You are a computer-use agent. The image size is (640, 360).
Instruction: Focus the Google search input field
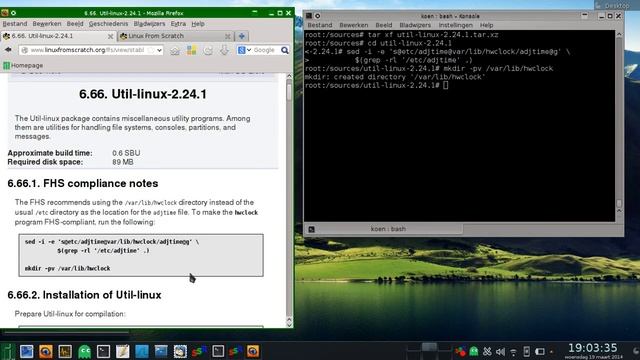[x=265, y=50]
